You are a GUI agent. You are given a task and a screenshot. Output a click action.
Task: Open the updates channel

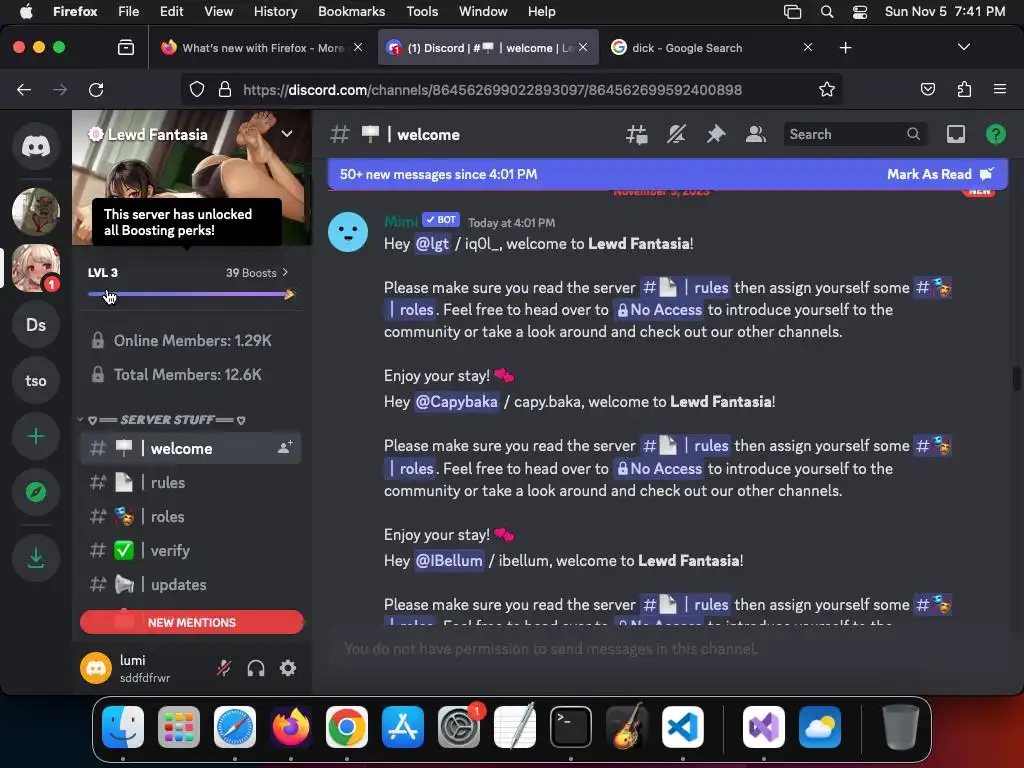pos(190,584)
